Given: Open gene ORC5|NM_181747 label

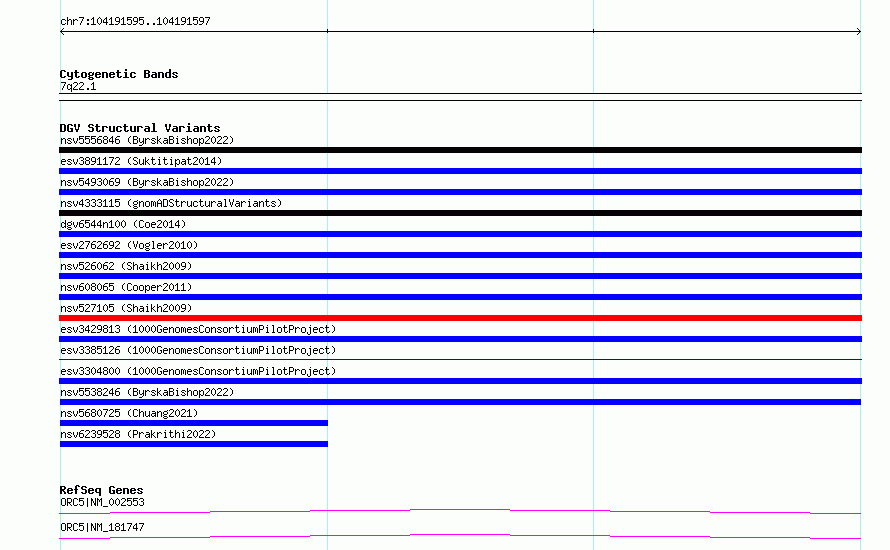Looking at the screenshot, I should 102,527.
